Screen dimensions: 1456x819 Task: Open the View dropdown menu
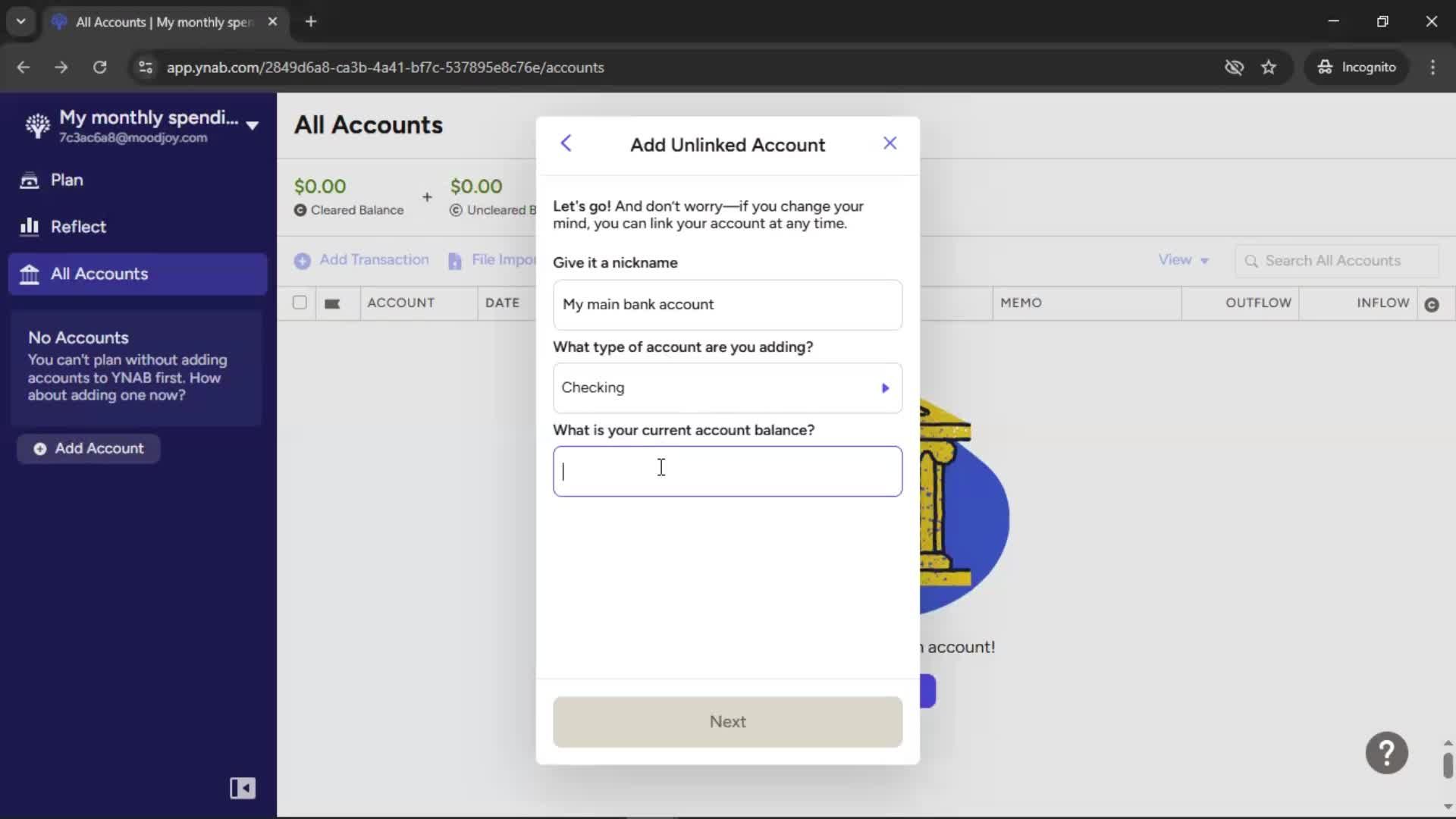(1183, 260)
